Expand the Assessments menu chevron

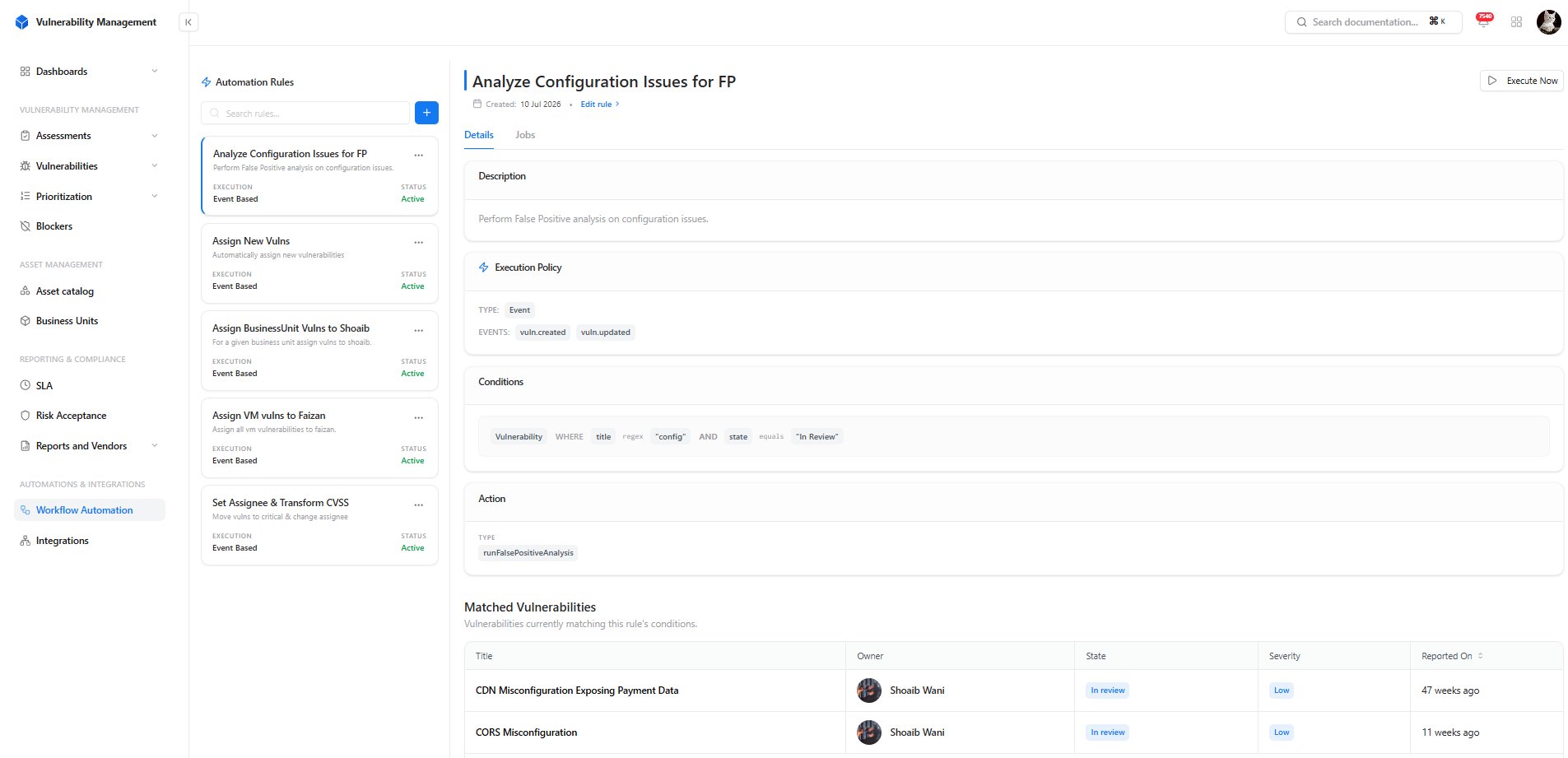click(155, 136)
